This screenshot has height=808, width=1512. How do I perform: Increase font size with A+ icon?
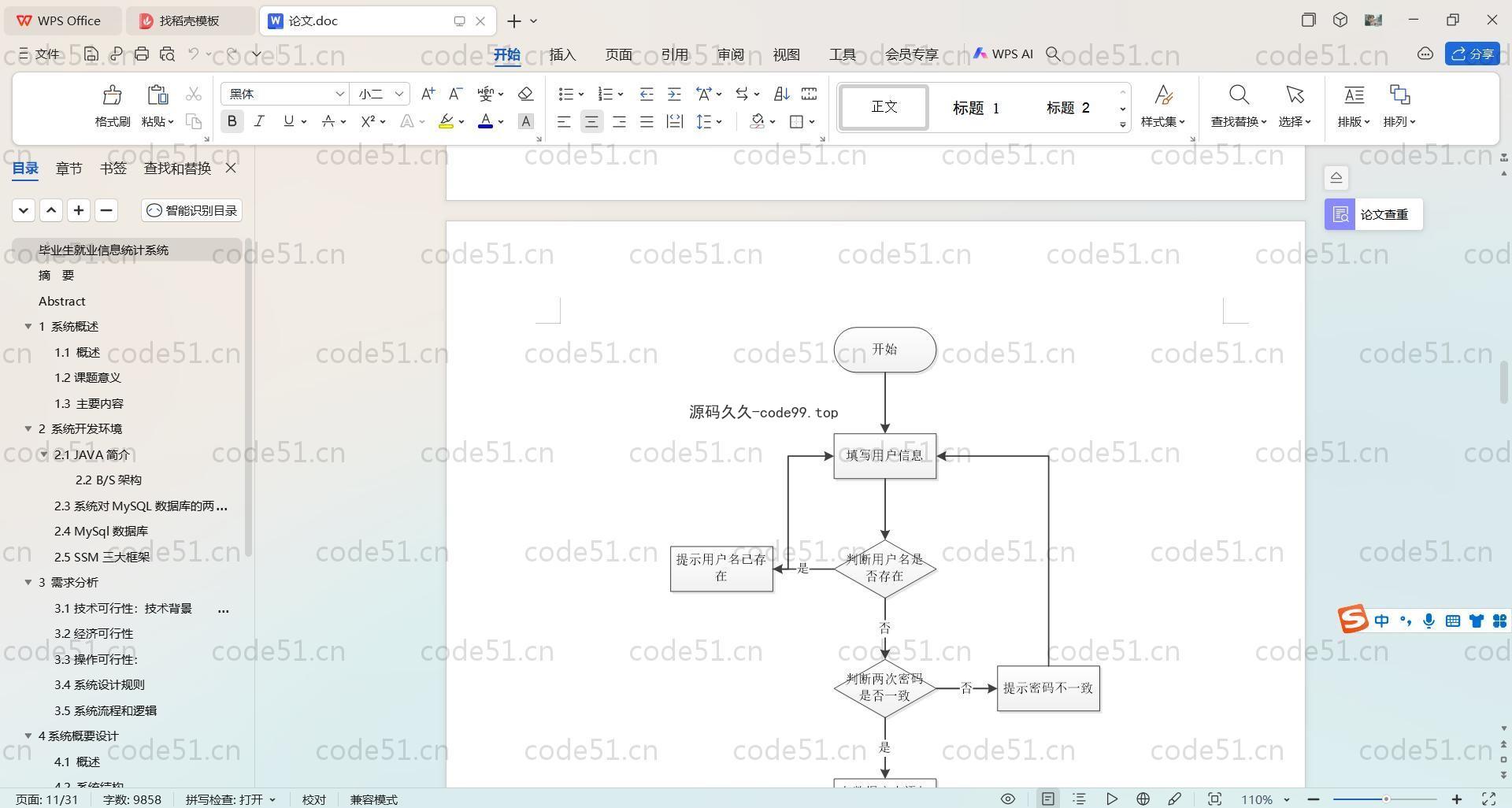coord(428,94)
